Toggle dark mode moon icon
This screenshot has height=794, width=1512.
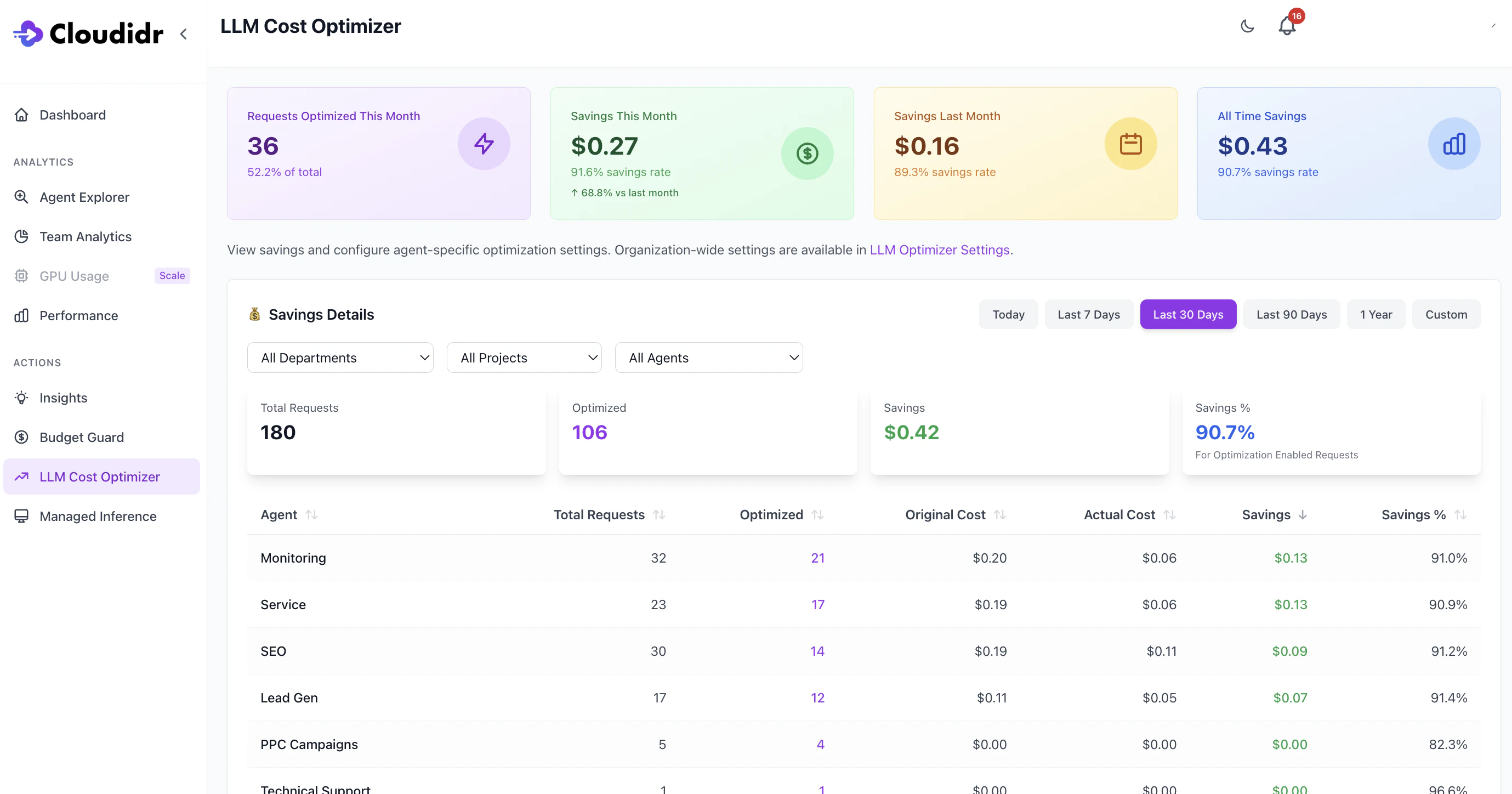(x=1247, y=26)
